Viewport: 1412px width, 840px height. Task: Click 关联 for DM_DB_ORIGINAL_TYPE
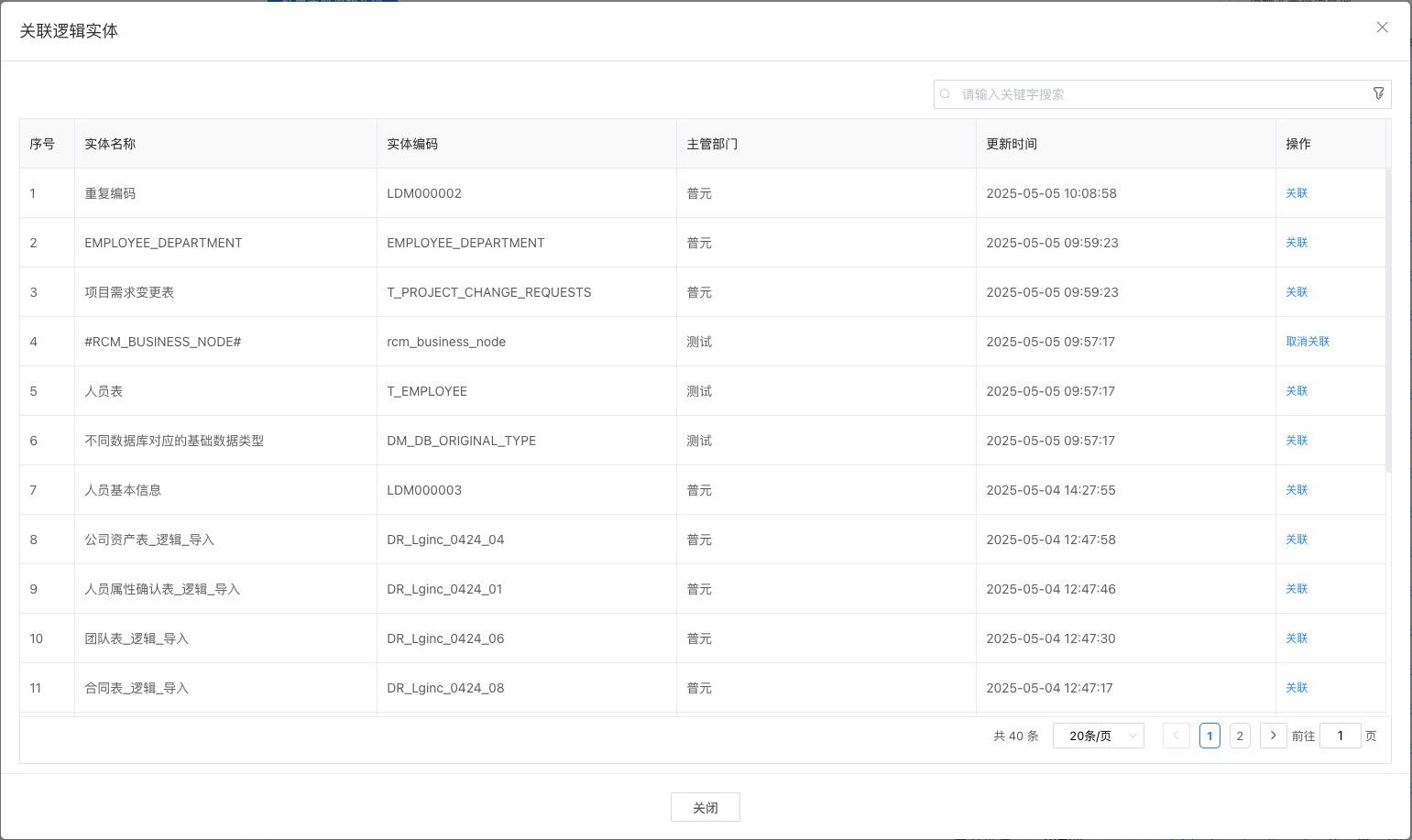(x=1297, y=441)
